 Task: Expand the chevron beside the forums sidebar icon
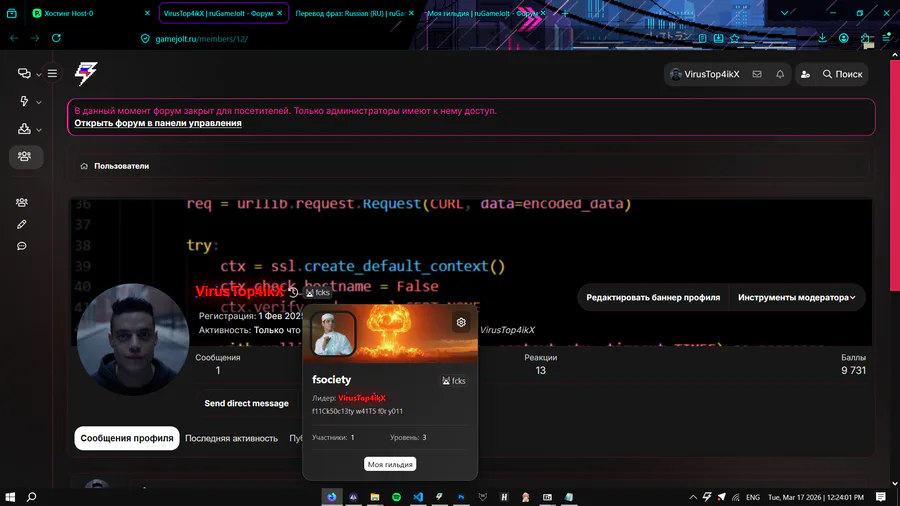click(38, 74)
